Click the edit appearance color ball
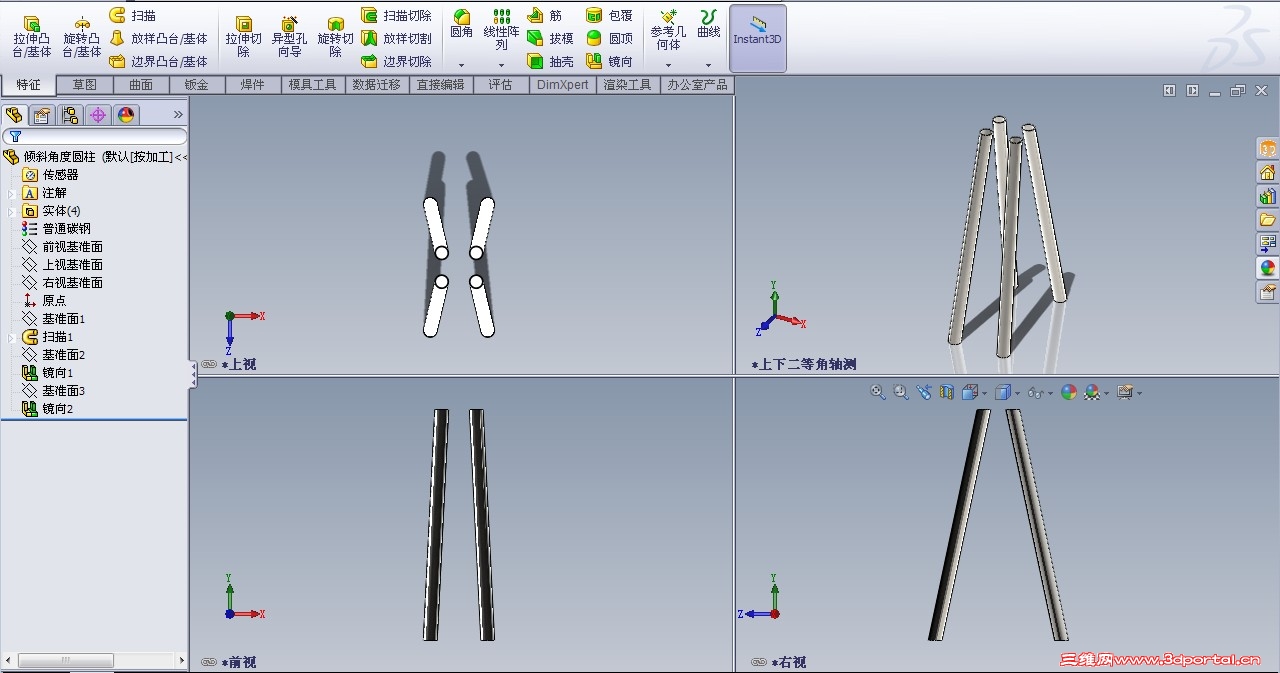 point(1069,393)
